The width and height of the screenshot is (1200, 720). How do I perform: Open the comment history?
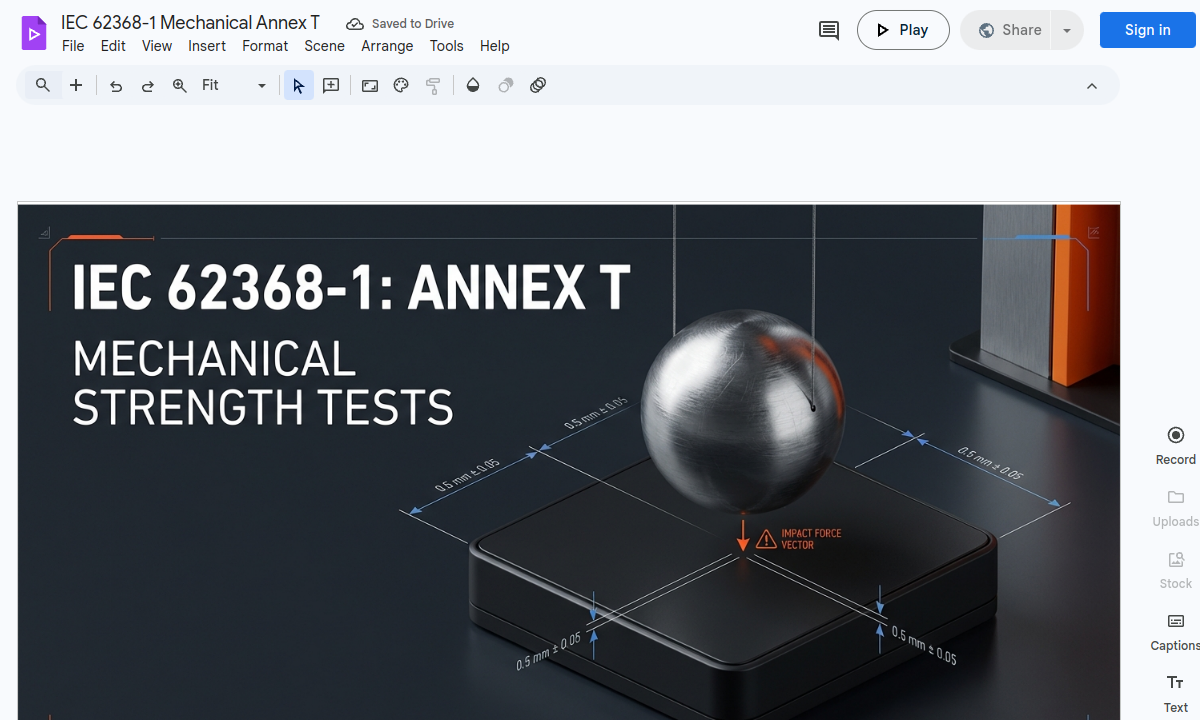828,30
